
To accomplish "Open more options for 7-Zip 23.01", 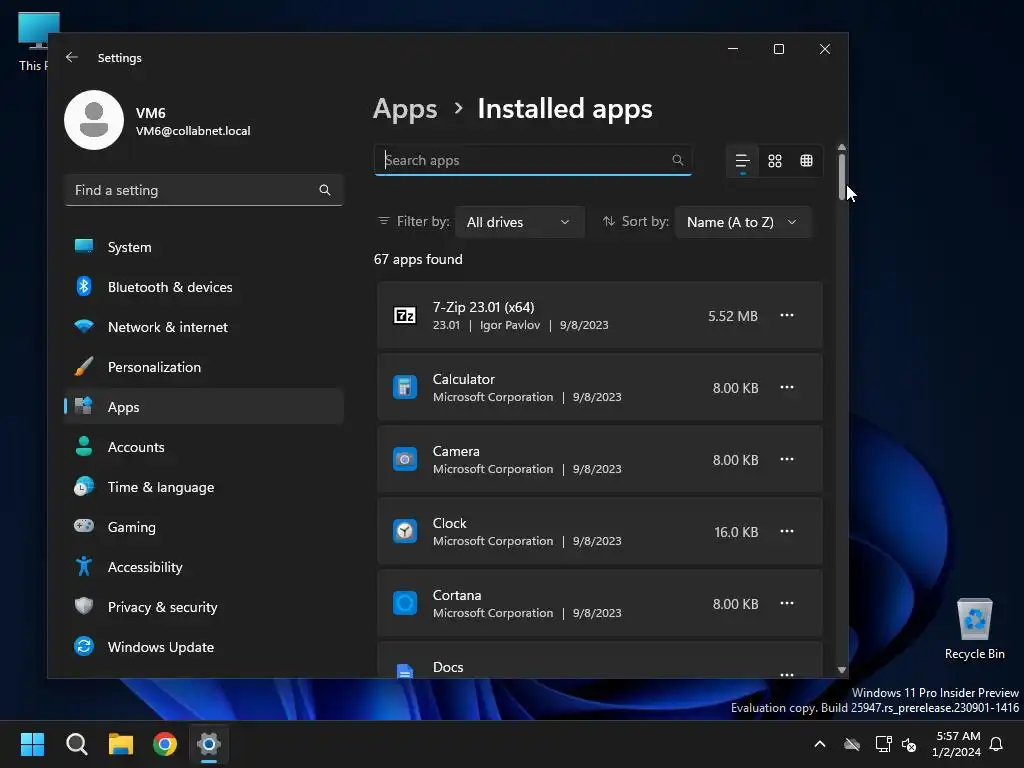I will coord(787,315).
